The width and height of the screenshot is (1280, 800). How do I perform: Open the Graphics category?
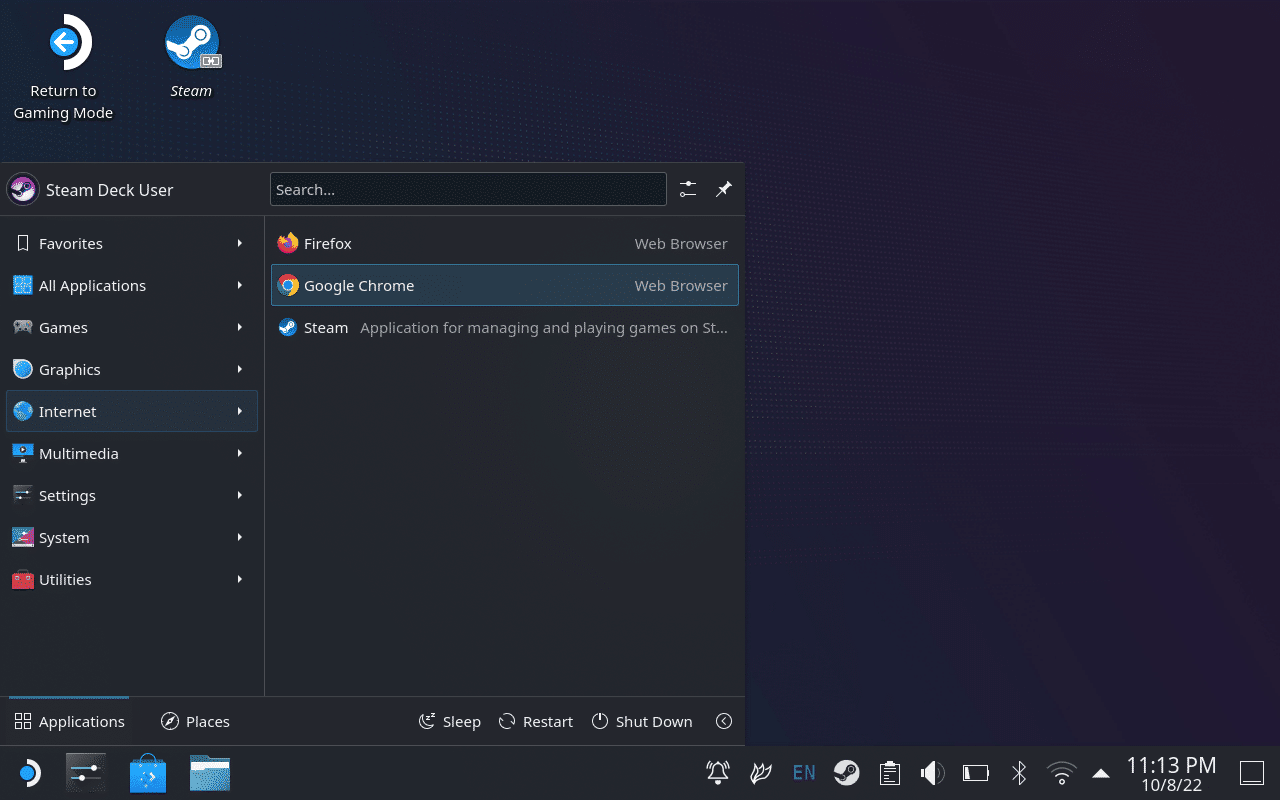point(132,369)
